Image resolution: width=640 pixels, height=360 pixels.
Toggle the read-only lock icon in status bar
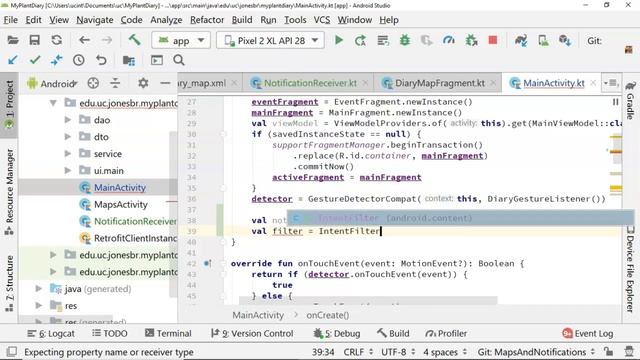coord(609,351)
